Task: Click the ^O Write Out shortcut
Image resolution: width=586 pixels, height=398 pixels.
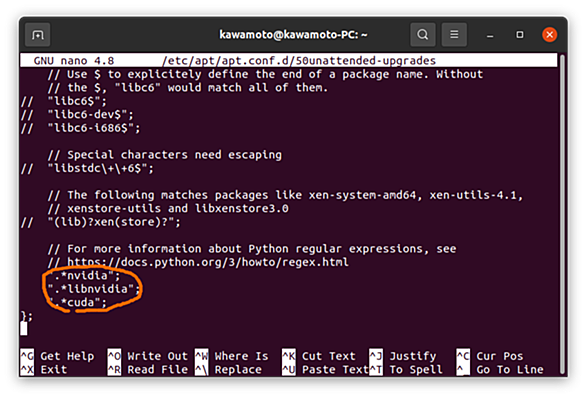Action: (x=148, y=356)
